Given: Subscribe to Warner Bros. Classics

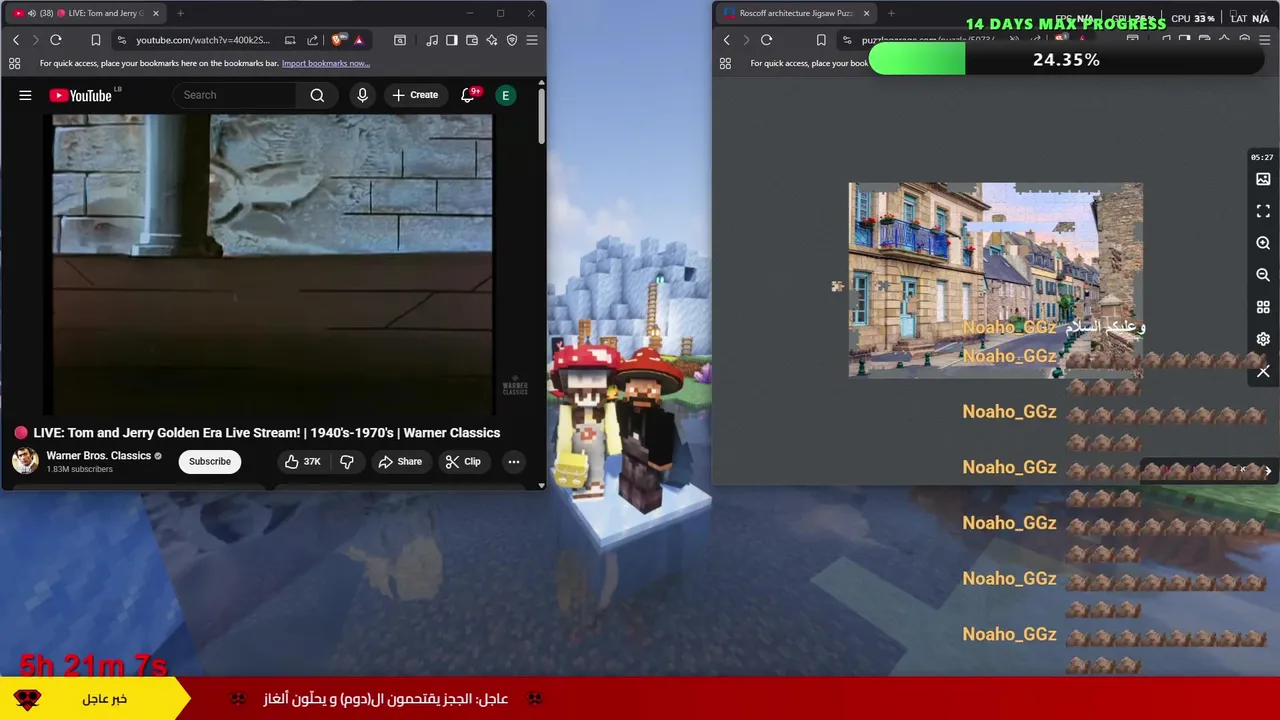Looking at the screenshot, I should point(210,461).
